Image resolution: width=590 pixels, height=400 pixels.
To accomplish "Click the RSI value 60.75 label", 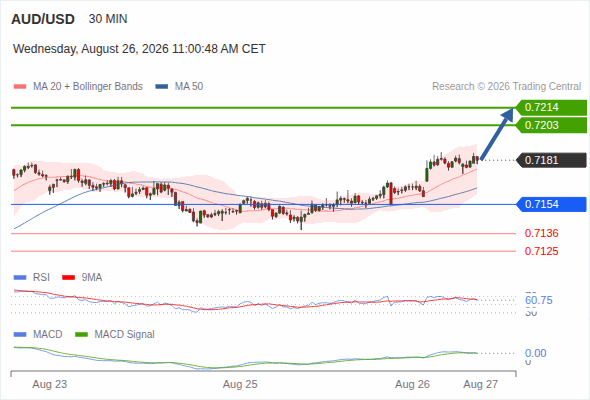I will [x=539, y=300].
